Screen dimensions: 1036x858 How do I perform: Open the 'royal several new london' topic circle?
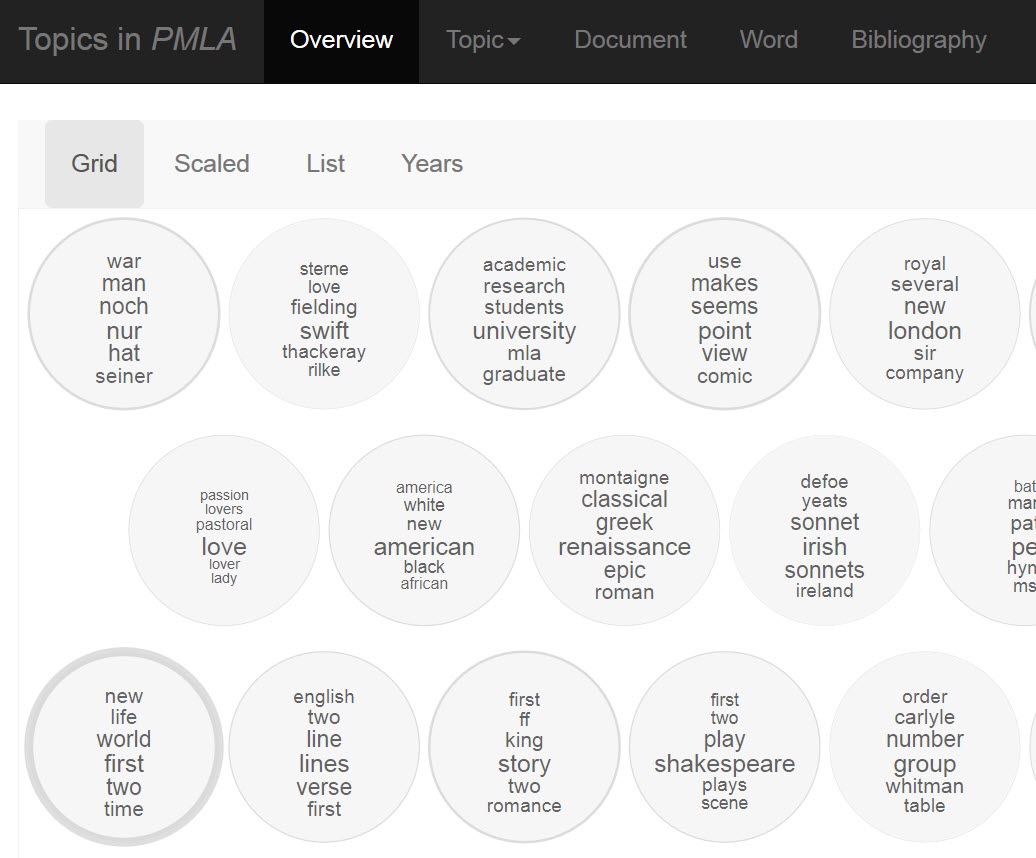coord(924,314)
